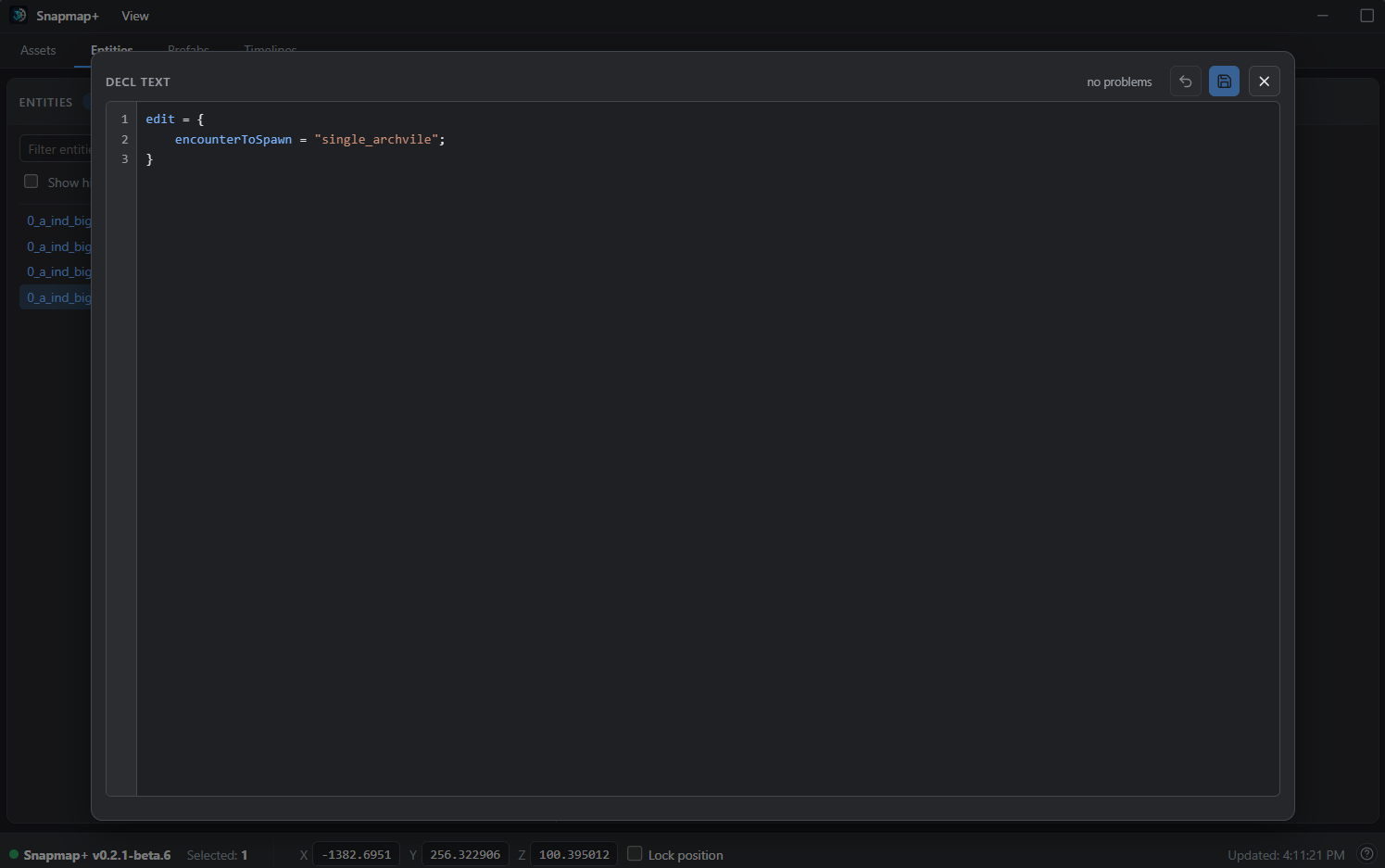Save the decl text with the disk icon
1385x868 pixels.
click(x=1224, y=82)
